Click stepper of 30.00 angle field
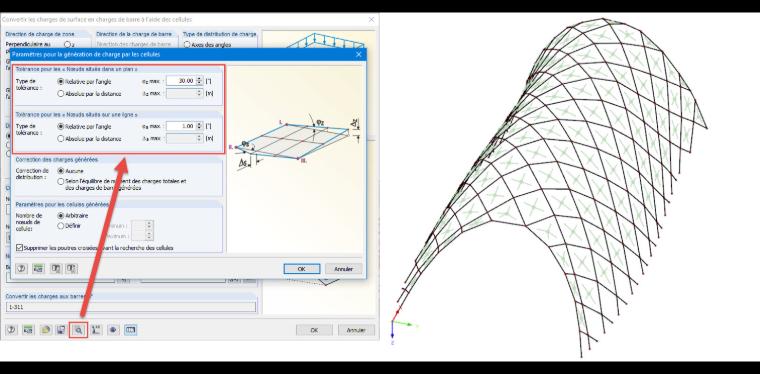This screenshot has width=760, height=374. [199, 81]
